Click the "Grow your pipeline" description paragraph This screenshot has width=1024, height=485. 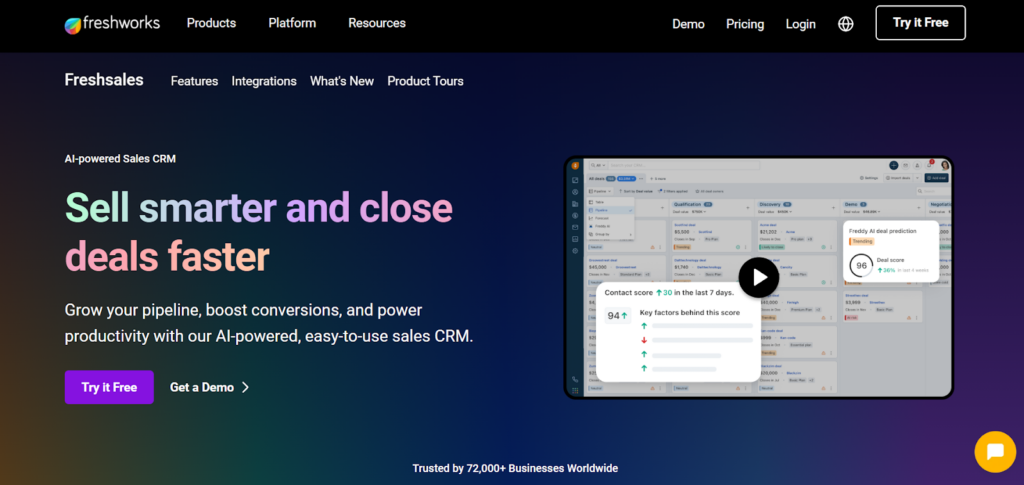(x=268, y=324)
